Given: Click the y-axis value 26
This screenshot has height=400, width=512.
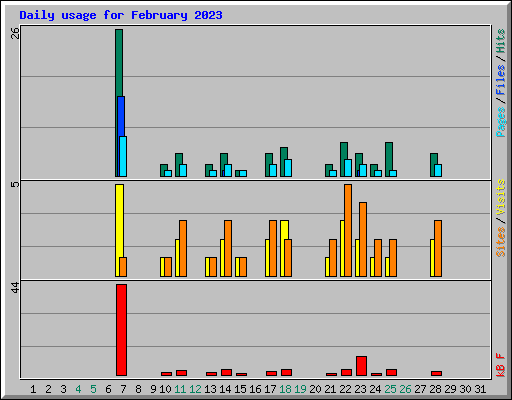Looking at the screenshot, I should click(15, 33).
